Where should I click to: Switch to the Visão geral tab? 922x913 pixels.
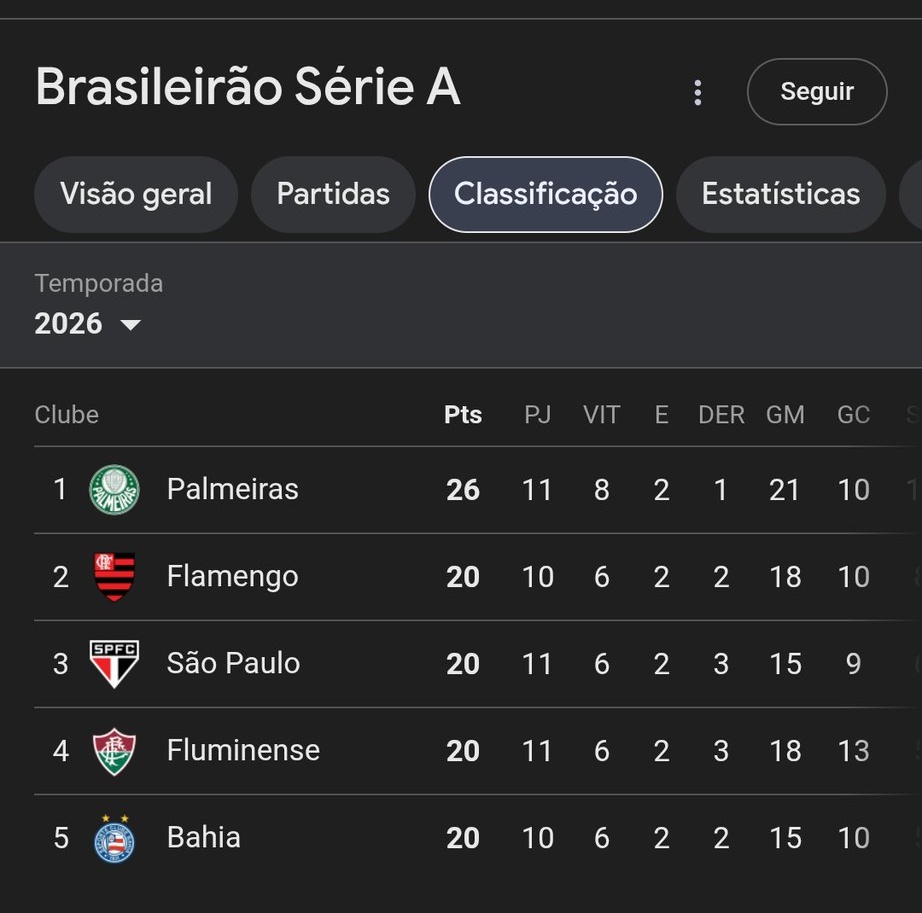pyautogui.click(x=136, y=194)
